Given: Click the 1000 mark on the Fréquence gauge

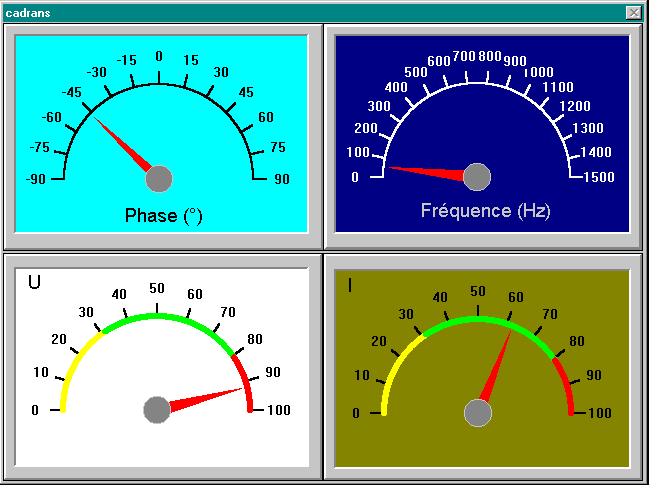Looking at the screenshot, I should pos(538,72).
